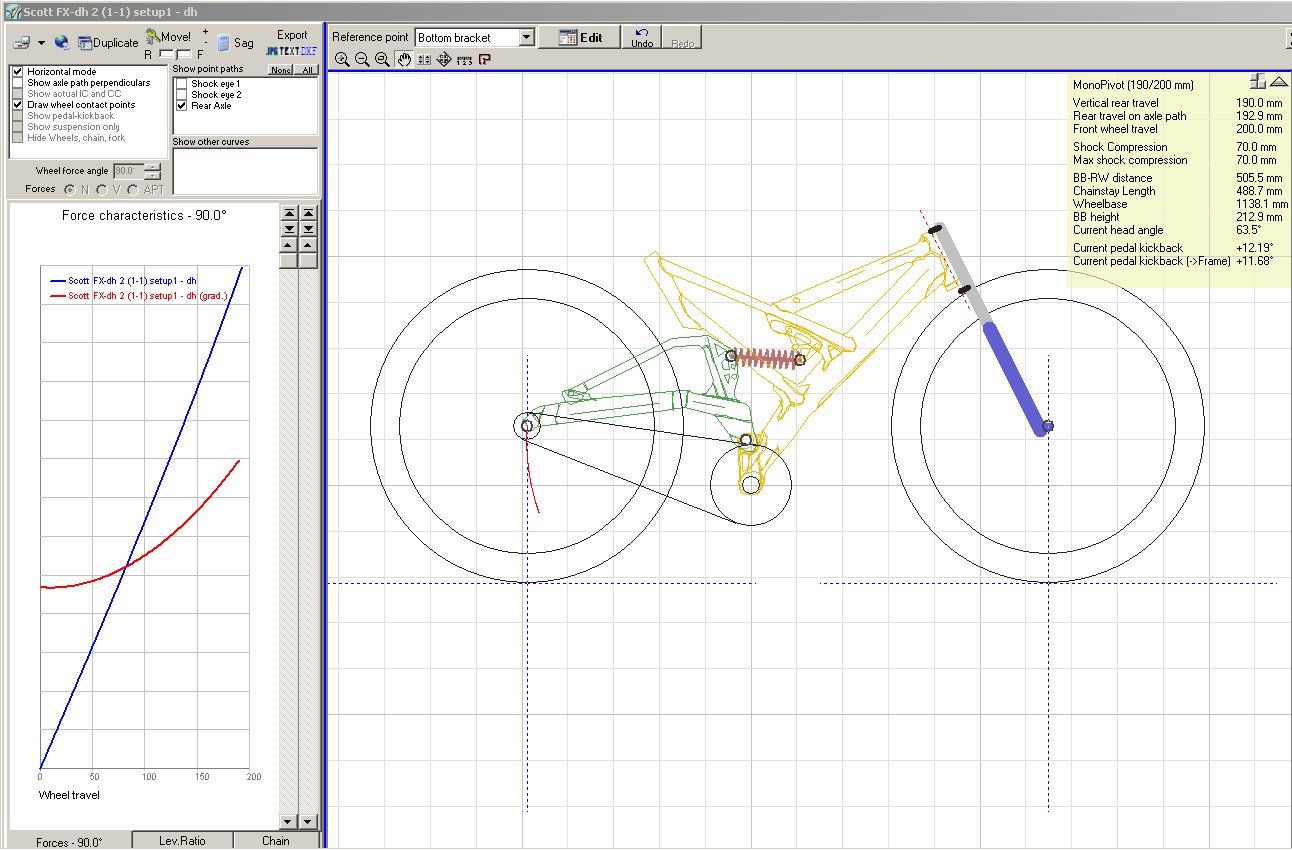The width and height of the screenshot is (1292, 850).
Task: Uncheck Rear Axle point path
Action: tap(182, 105)
